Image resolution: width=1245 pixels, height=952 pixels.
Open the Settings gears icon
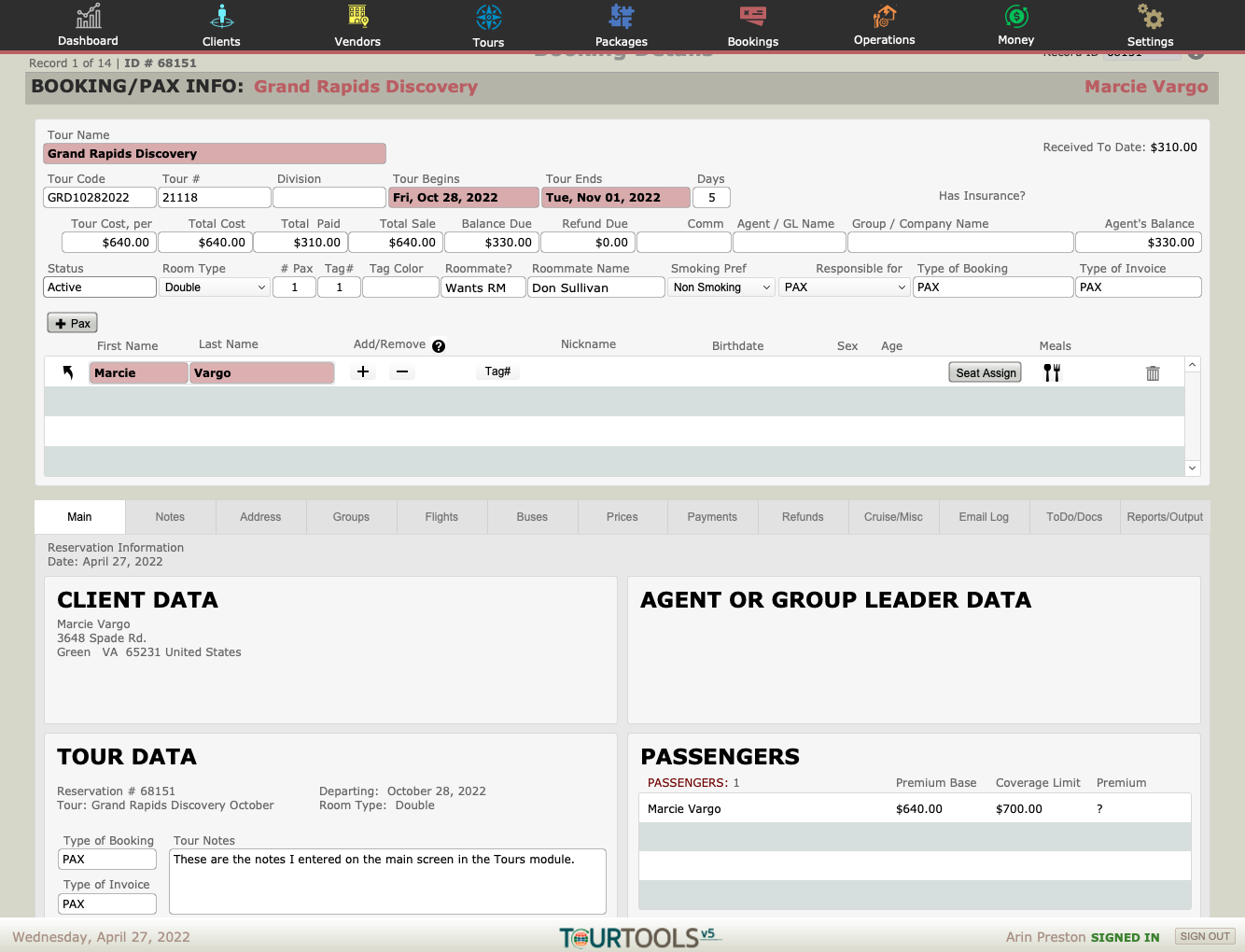coord(1150,16)
